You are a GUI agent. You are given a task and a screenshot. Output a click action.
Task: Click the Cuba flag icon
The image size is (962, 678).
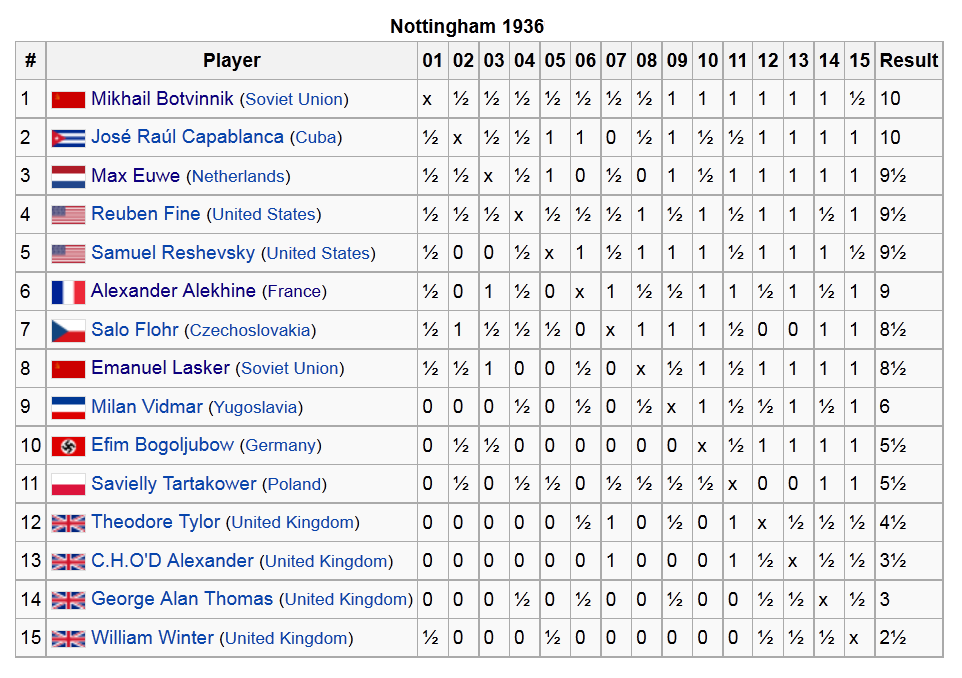tap(68, 138)
